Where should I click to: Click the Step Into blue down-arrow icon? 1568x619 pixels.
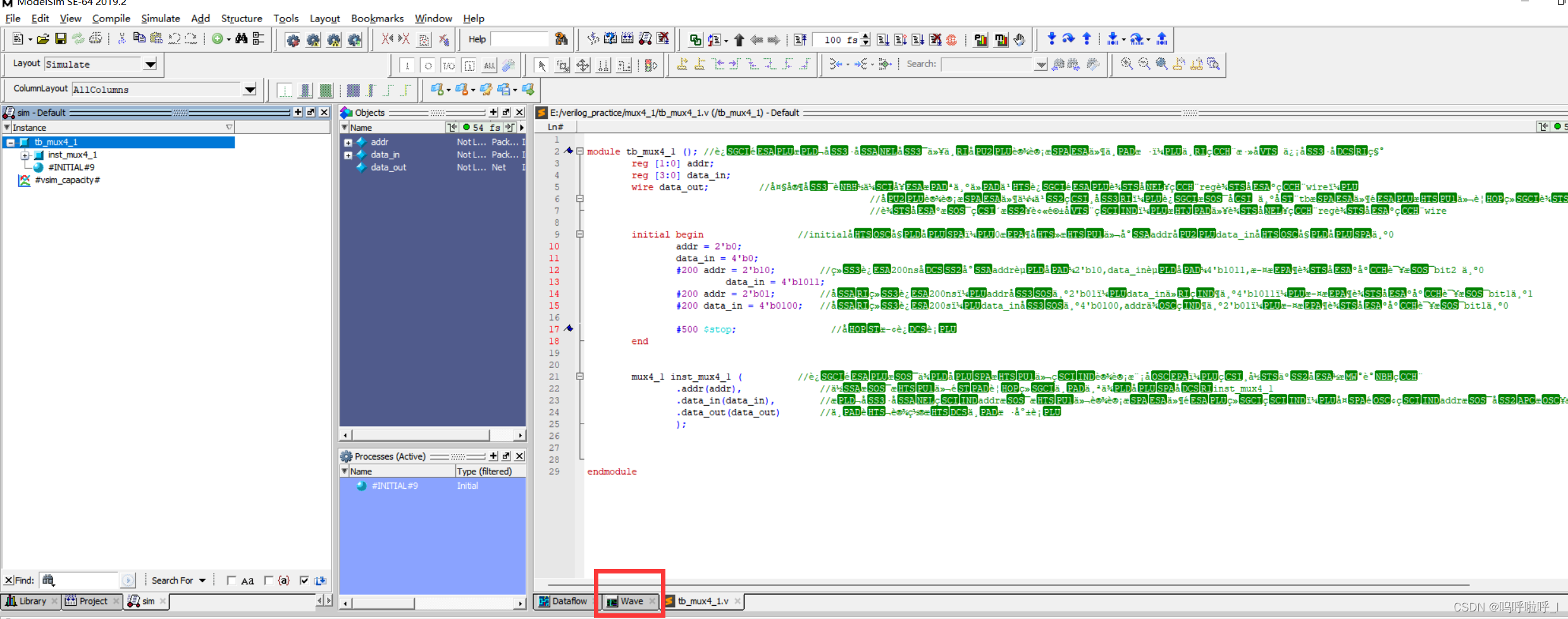(1051, 39)
